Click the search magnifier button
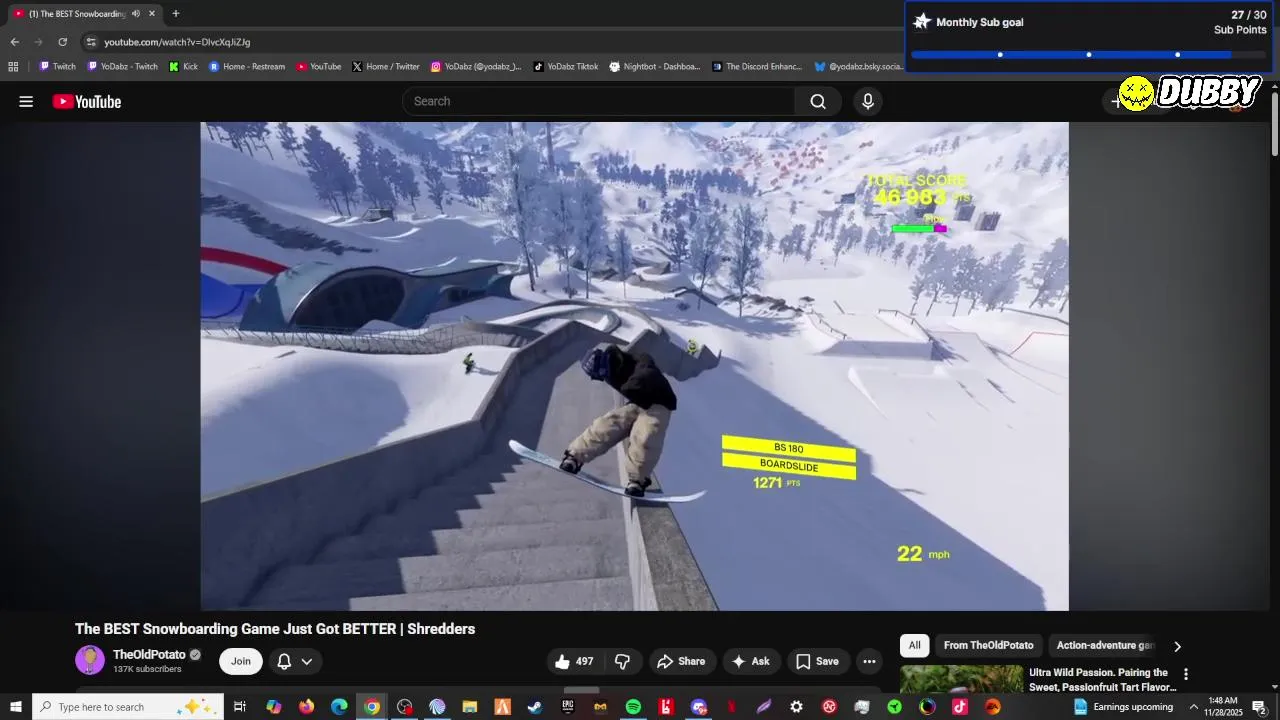 pos(818,101)
